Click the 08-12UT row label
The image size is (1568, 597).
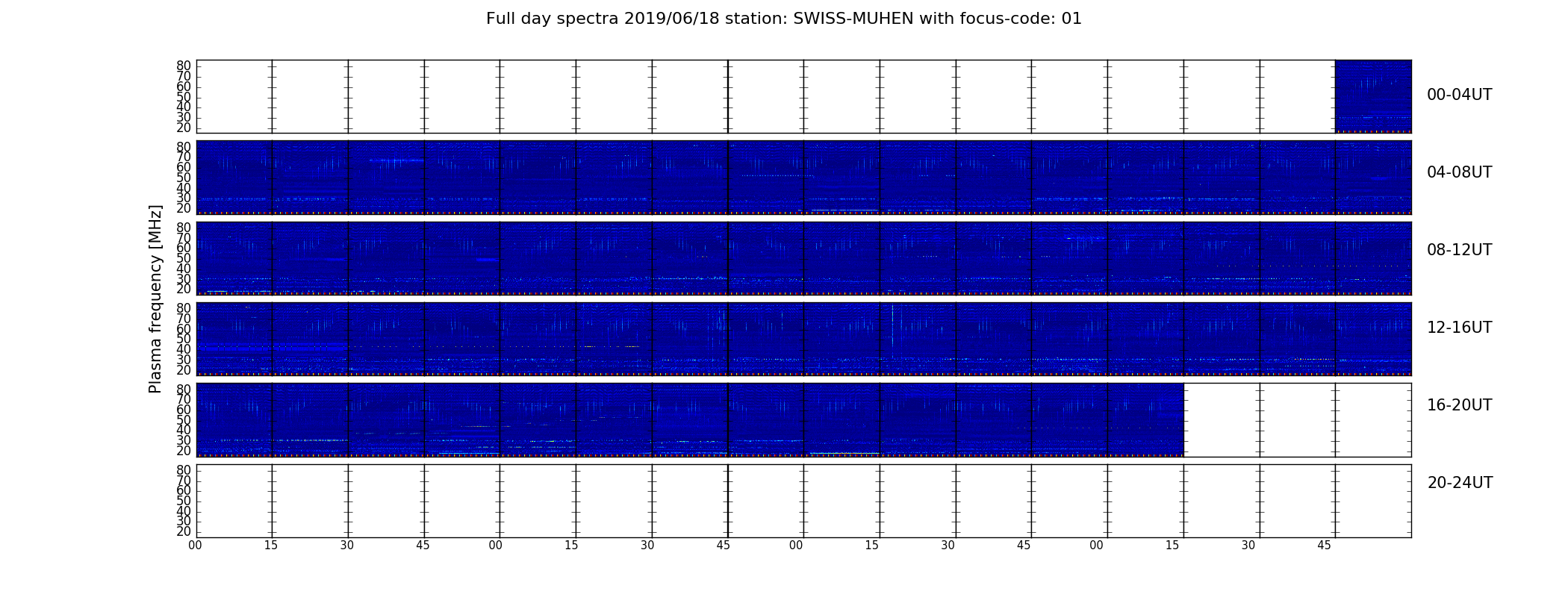click(x=1459, y=250)
